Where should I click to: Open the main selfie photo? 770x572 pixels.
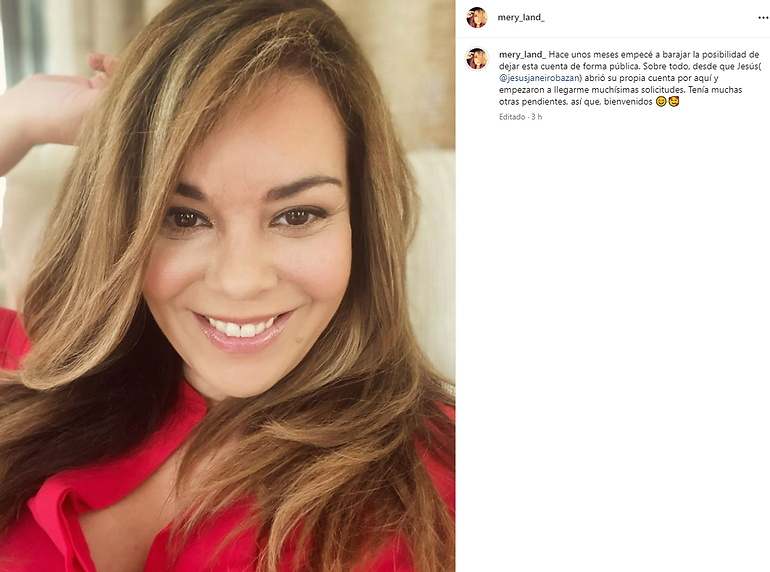(227, 286)
